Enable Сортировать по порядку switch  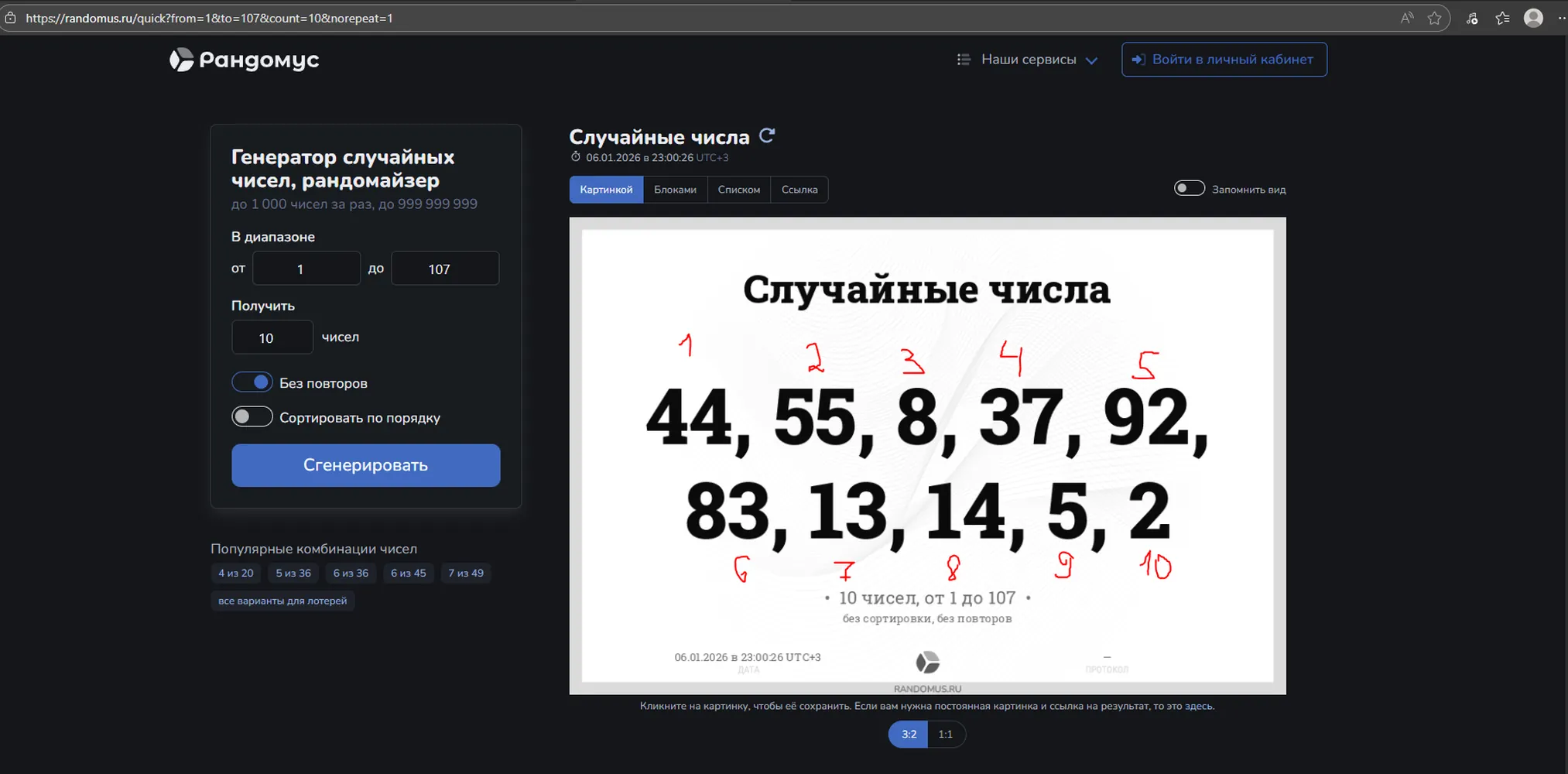click(x=252, y=416)
